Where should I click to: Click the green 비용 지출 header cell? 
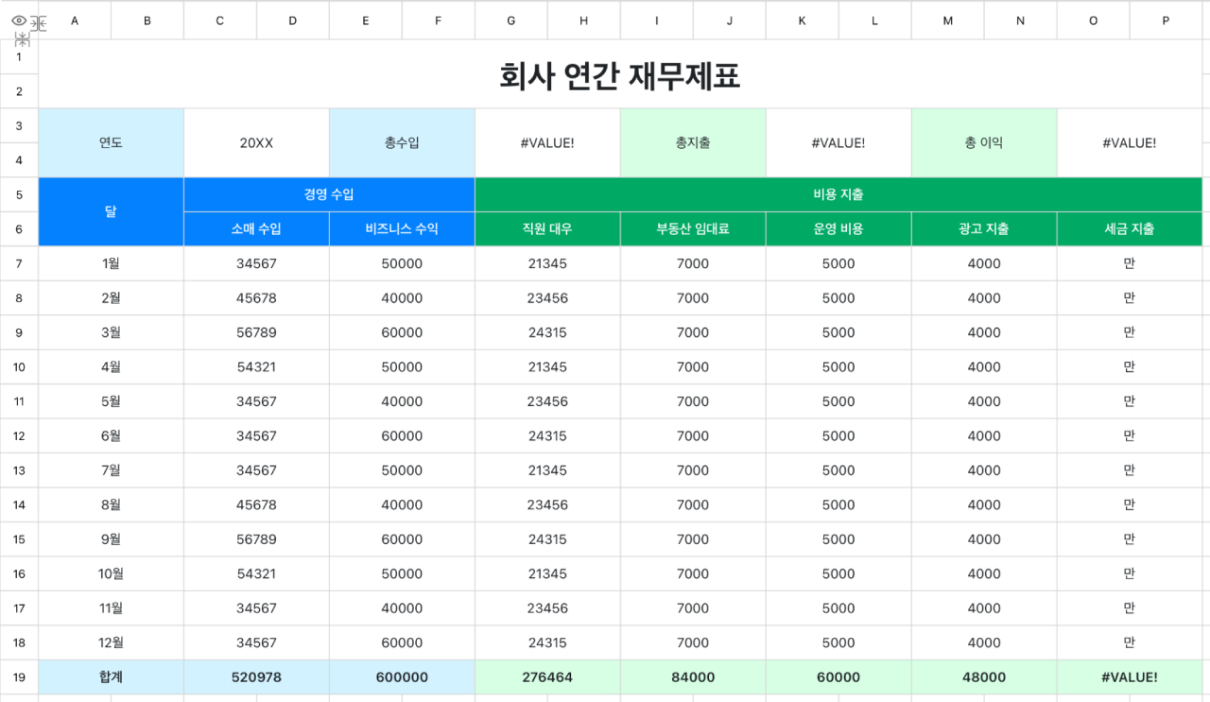[x=839, y=195]
